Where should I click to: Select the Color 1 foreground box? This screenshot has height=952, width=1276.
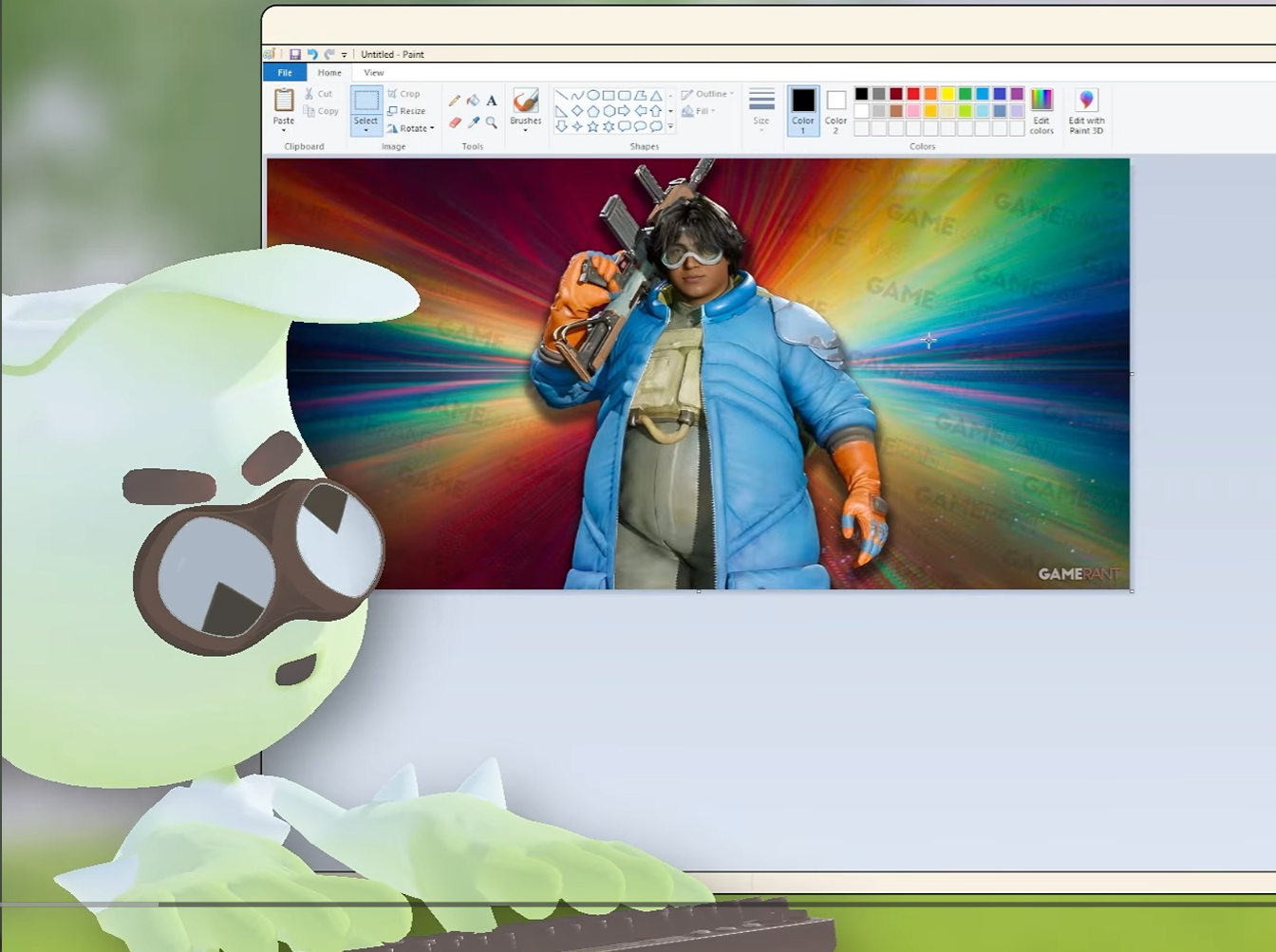click(803, 110)
